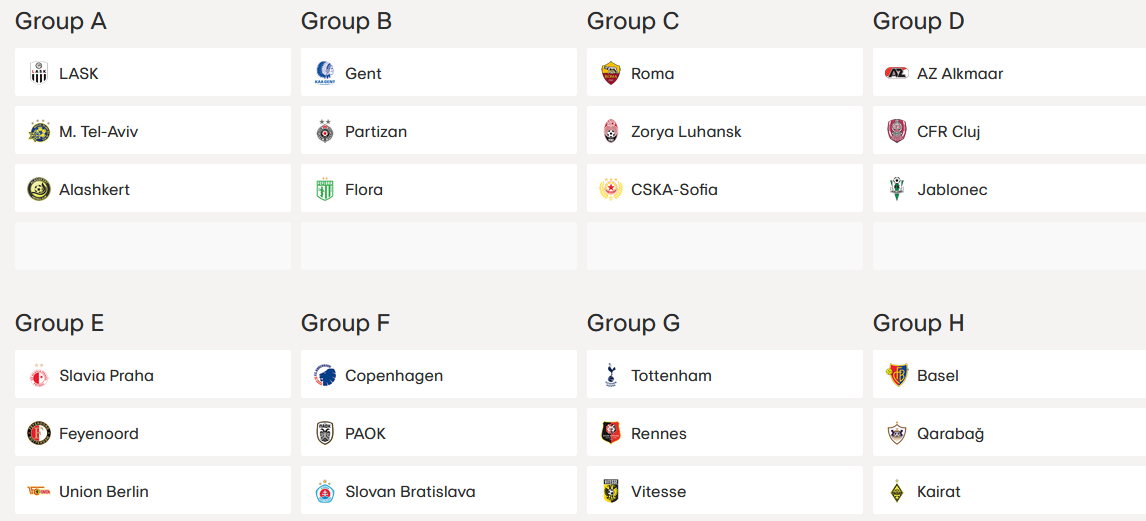Click the Gent team logo
This screenshot has width=1146, height=521.
click(x=325, y=73)
